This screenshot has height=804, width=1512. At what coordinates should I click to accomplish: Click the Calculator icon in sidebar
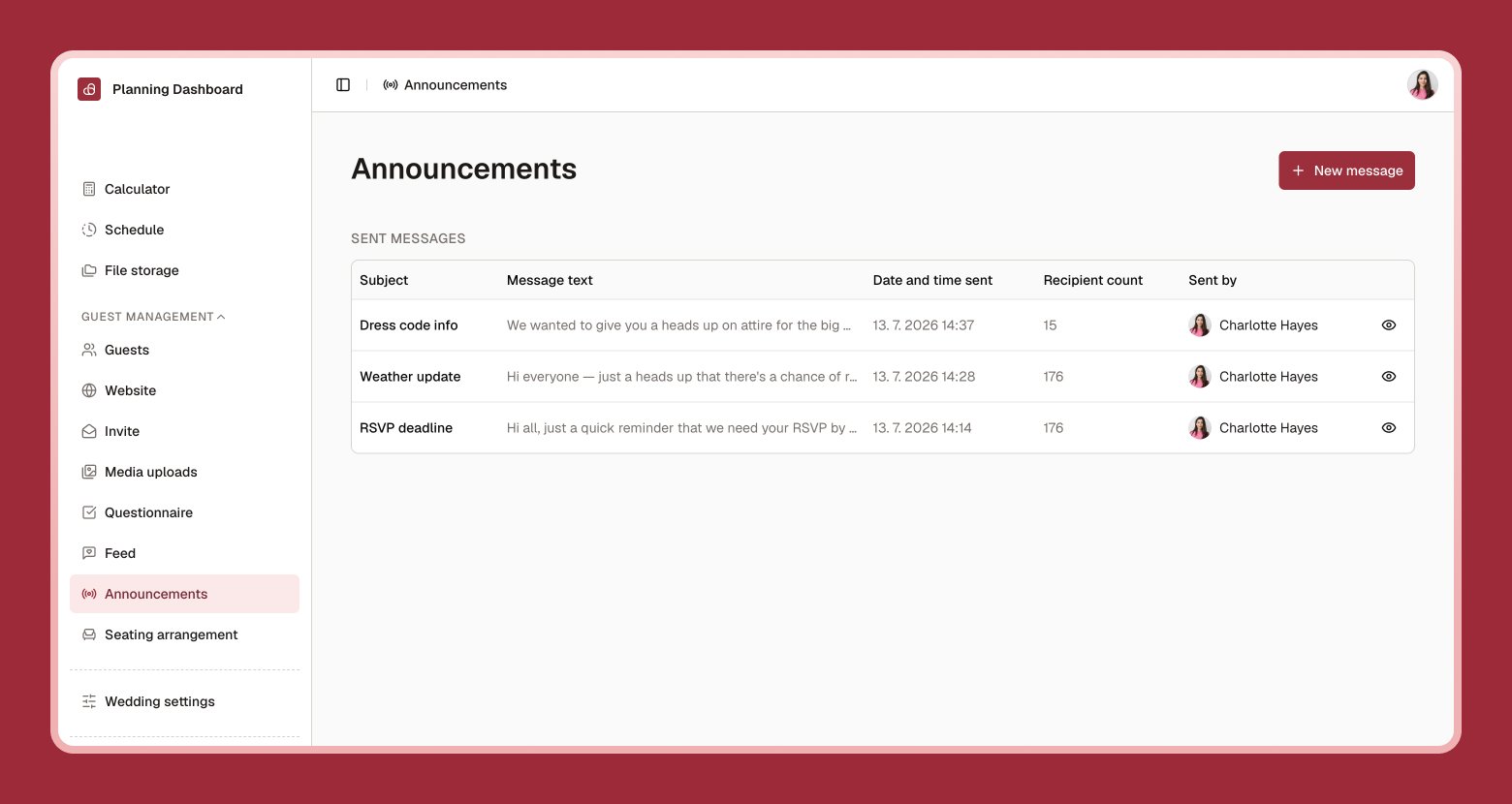click(89, 189)
